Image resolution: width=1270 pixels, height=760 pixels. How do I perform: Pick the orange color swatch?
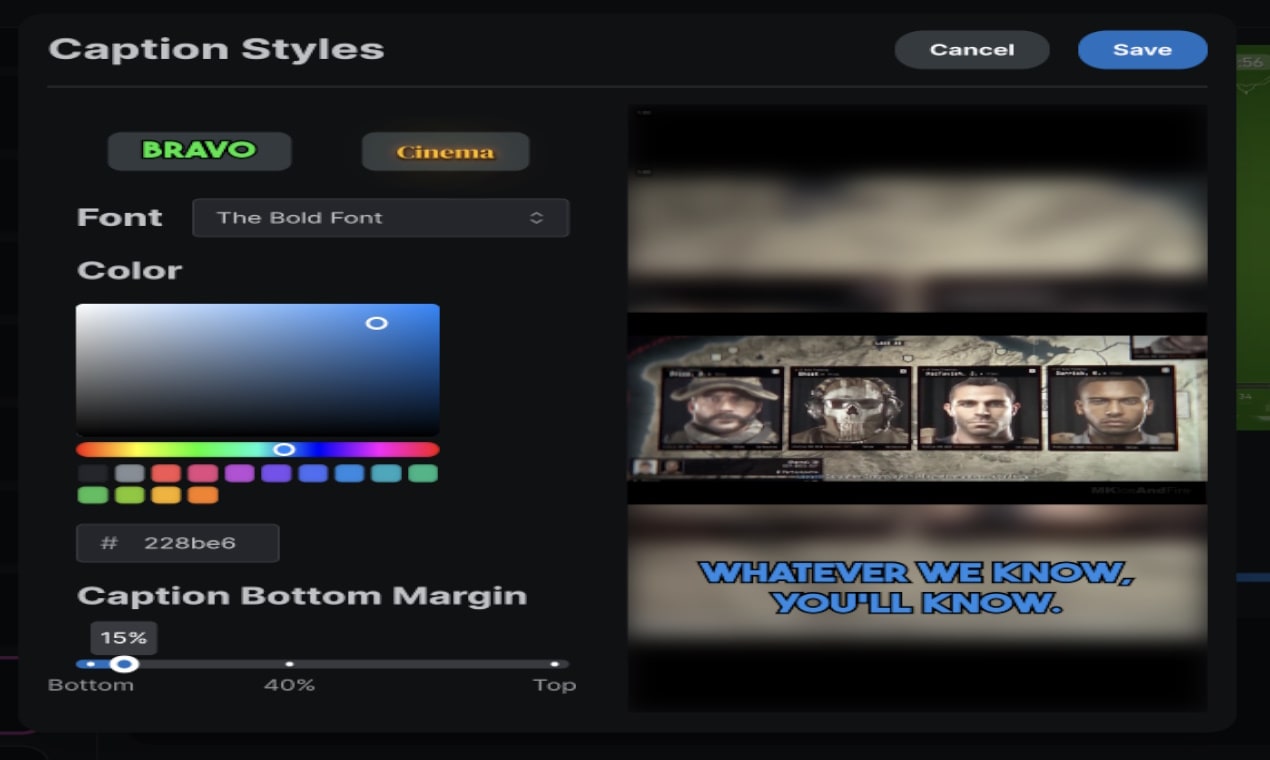[203, 495]
